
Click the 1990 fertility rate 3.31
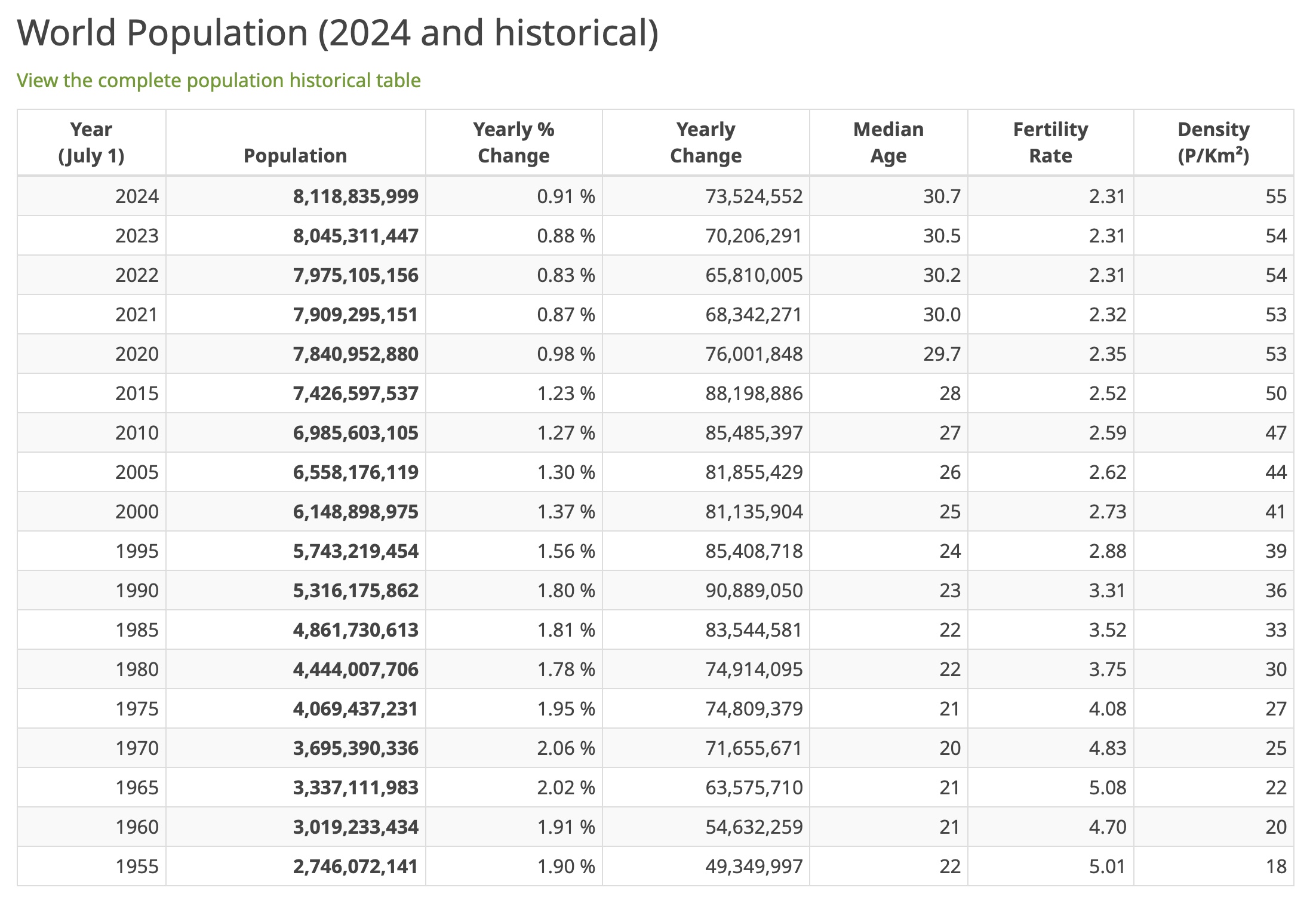[x=1107, y=591]
